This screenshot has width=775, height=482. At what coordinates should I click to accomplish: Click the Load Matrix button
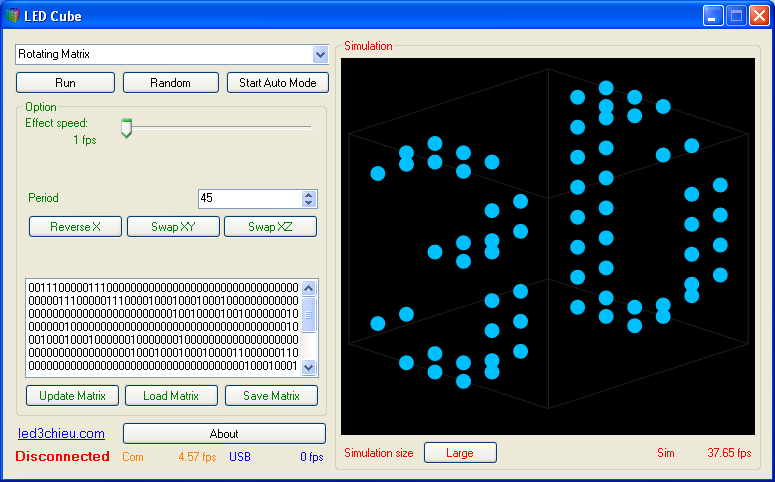pyautogui.click(x=171, y=396)
